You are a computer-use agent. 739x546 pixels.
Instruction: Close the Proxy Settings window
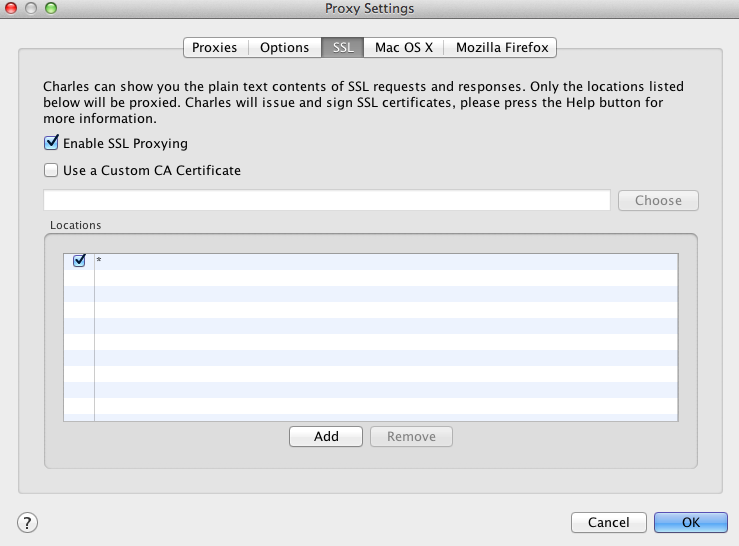pos(11,8)
